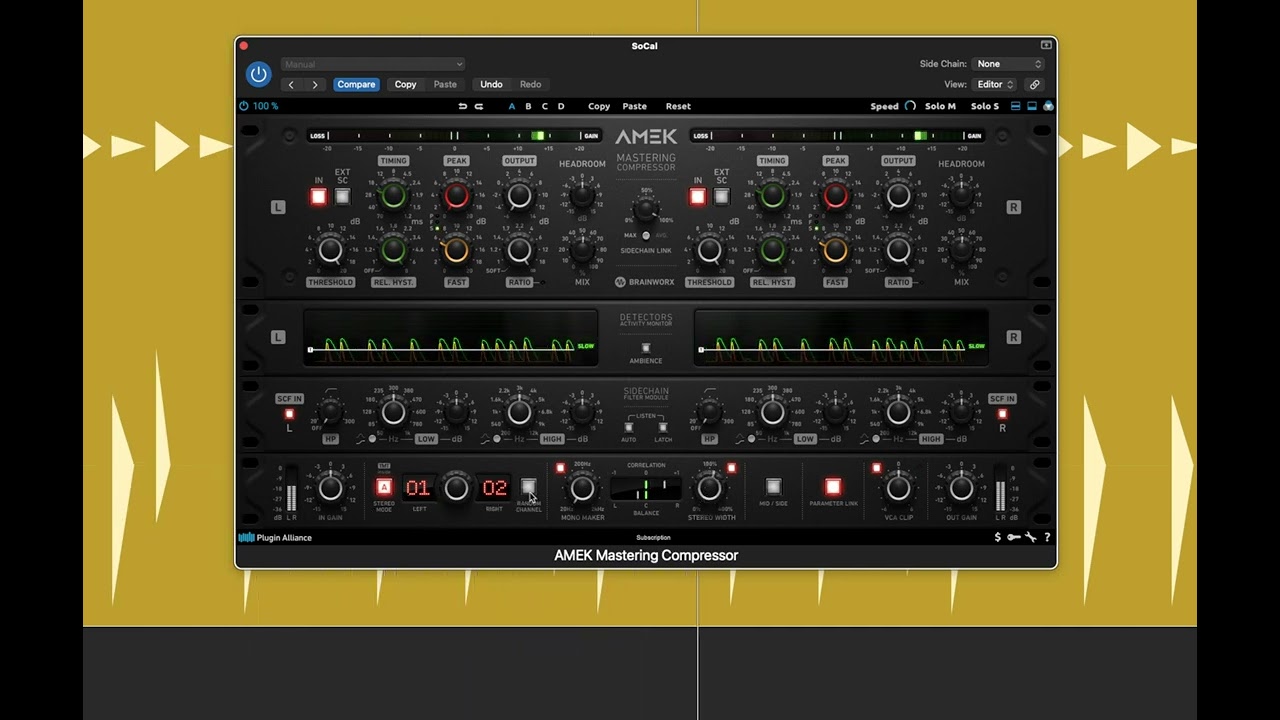Click the right low shelf filter shape icon
This screenshot has height=720, width=1280.
[739, 439]
